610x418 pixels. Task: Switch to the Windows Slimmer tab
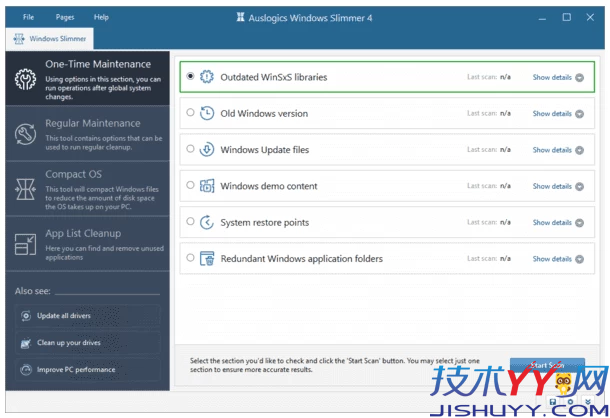point(49,39)
